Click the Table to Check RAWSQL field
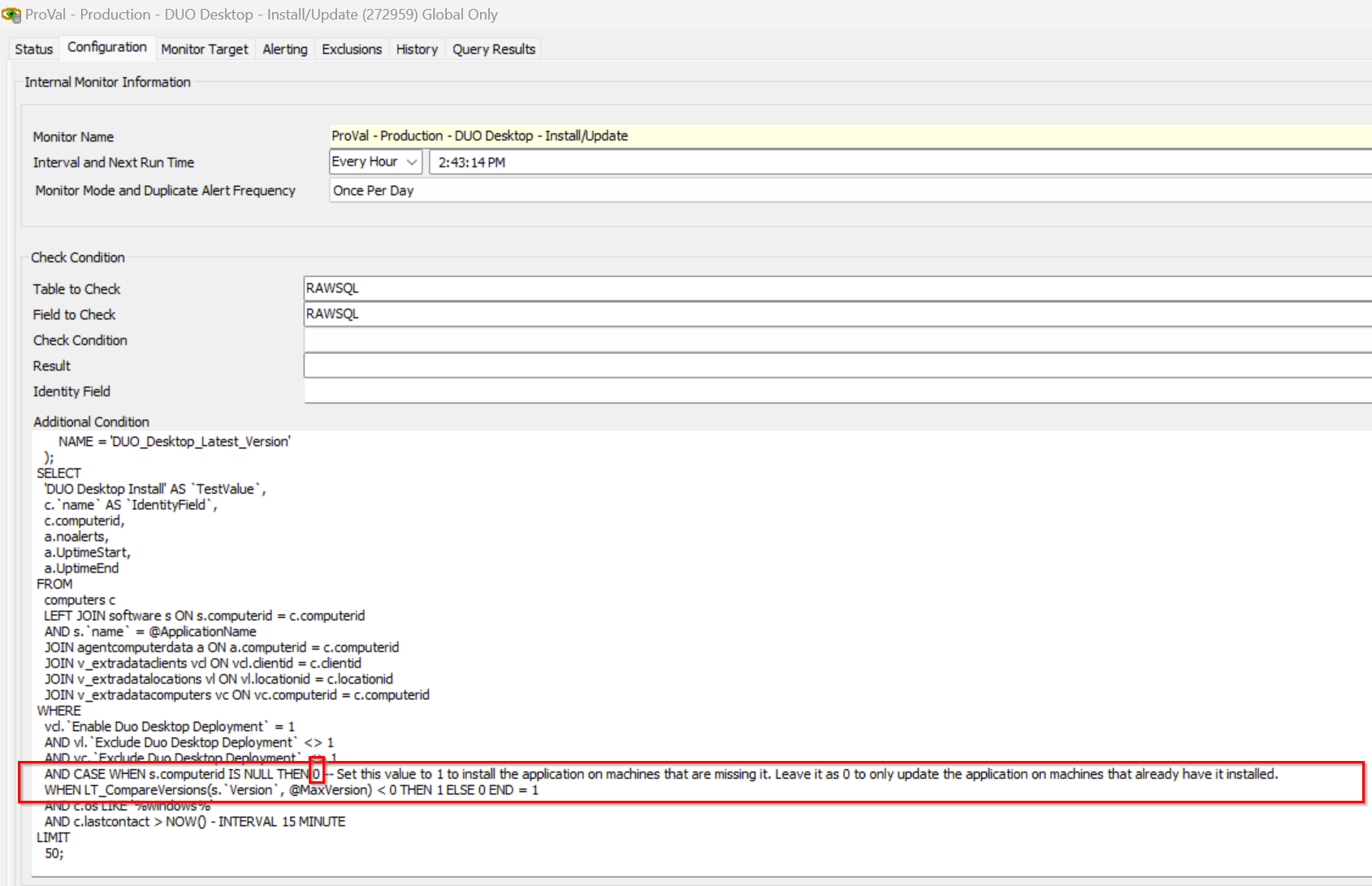 (x=837, y=288)
